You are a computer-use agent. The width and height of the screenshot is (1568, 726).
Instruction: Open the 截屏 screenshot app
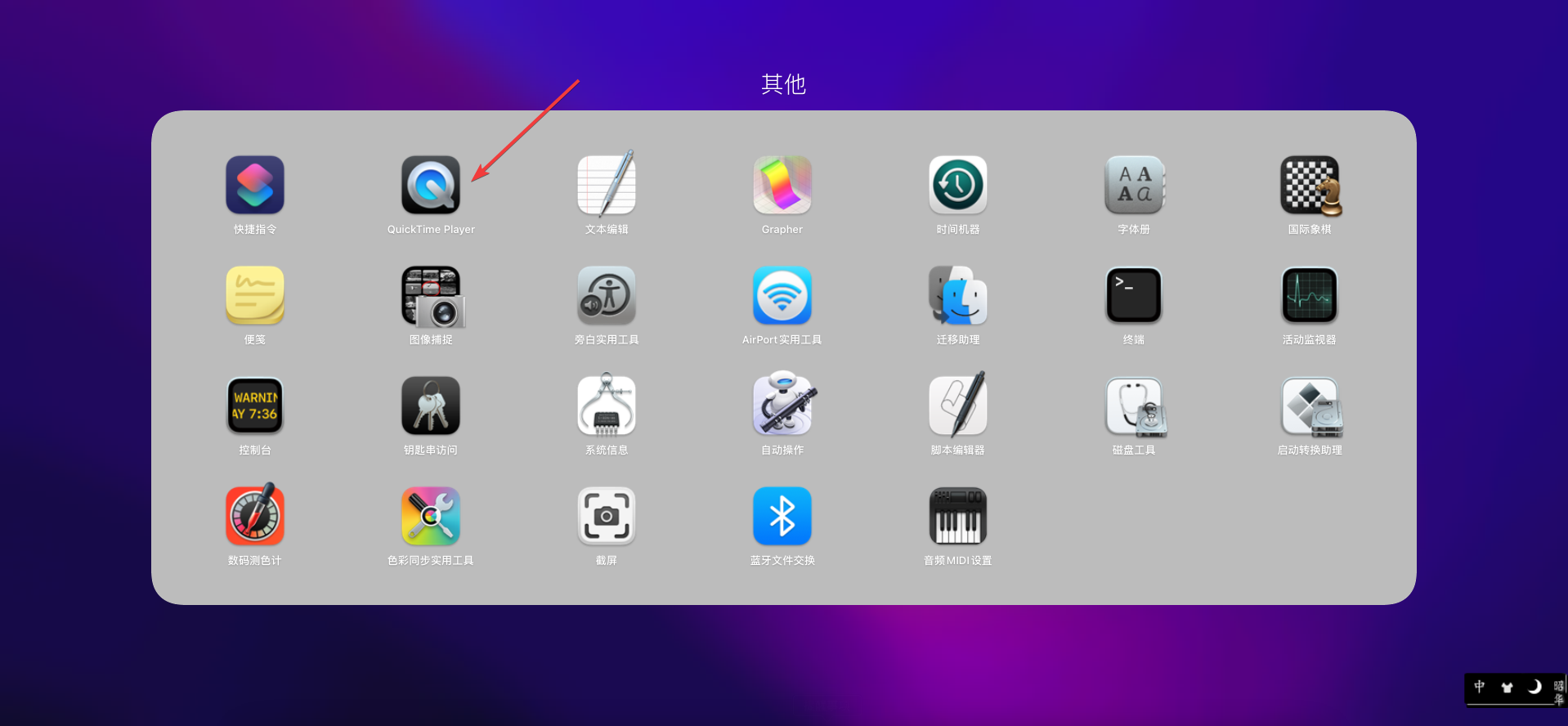[x=607, y=517]
